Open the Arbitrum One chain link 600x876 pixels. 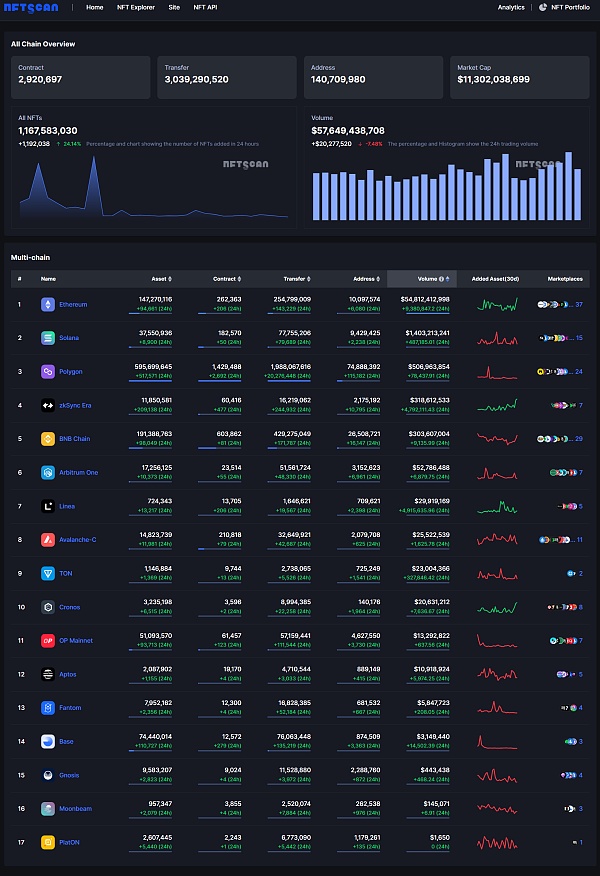79,472
